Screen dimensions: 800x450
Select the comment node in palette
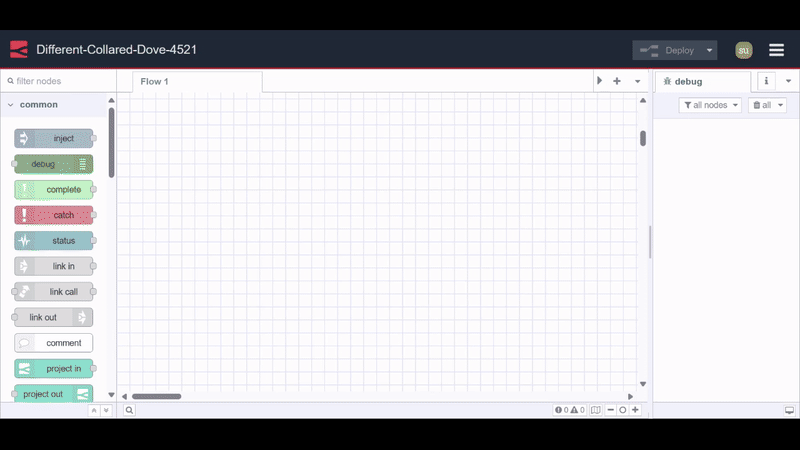tap(54, 343)
